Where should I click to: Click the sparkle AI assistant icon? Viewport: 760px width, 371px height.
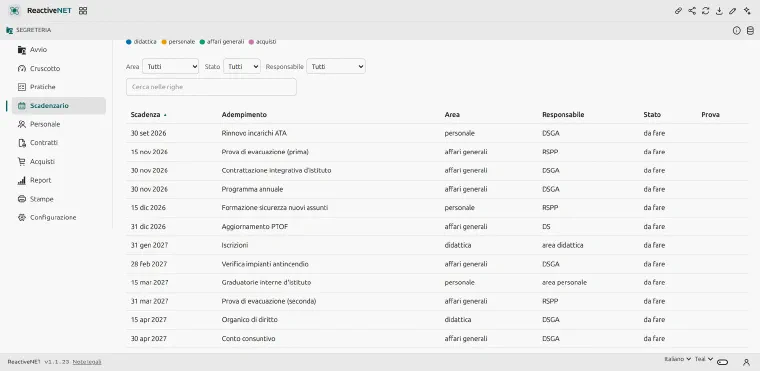click(747, 11)
